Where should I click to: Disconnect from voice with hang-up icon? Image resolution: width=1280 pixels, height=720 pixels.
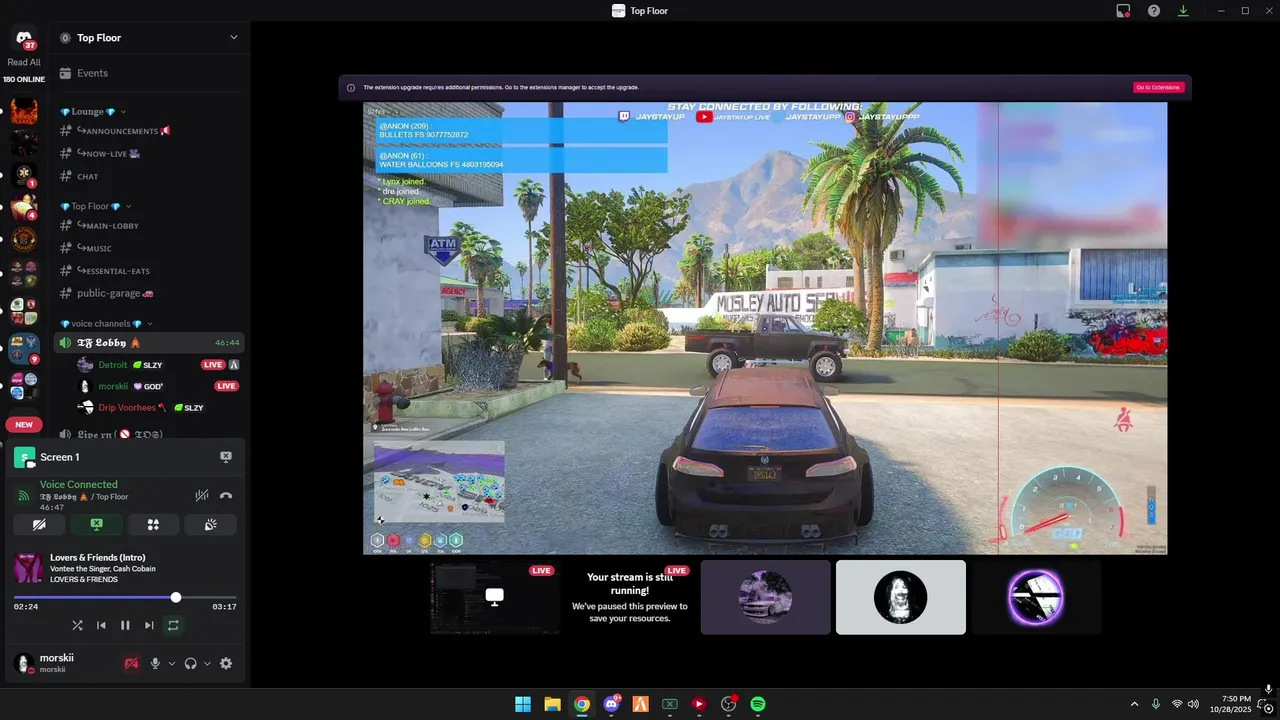pos(226,495)
